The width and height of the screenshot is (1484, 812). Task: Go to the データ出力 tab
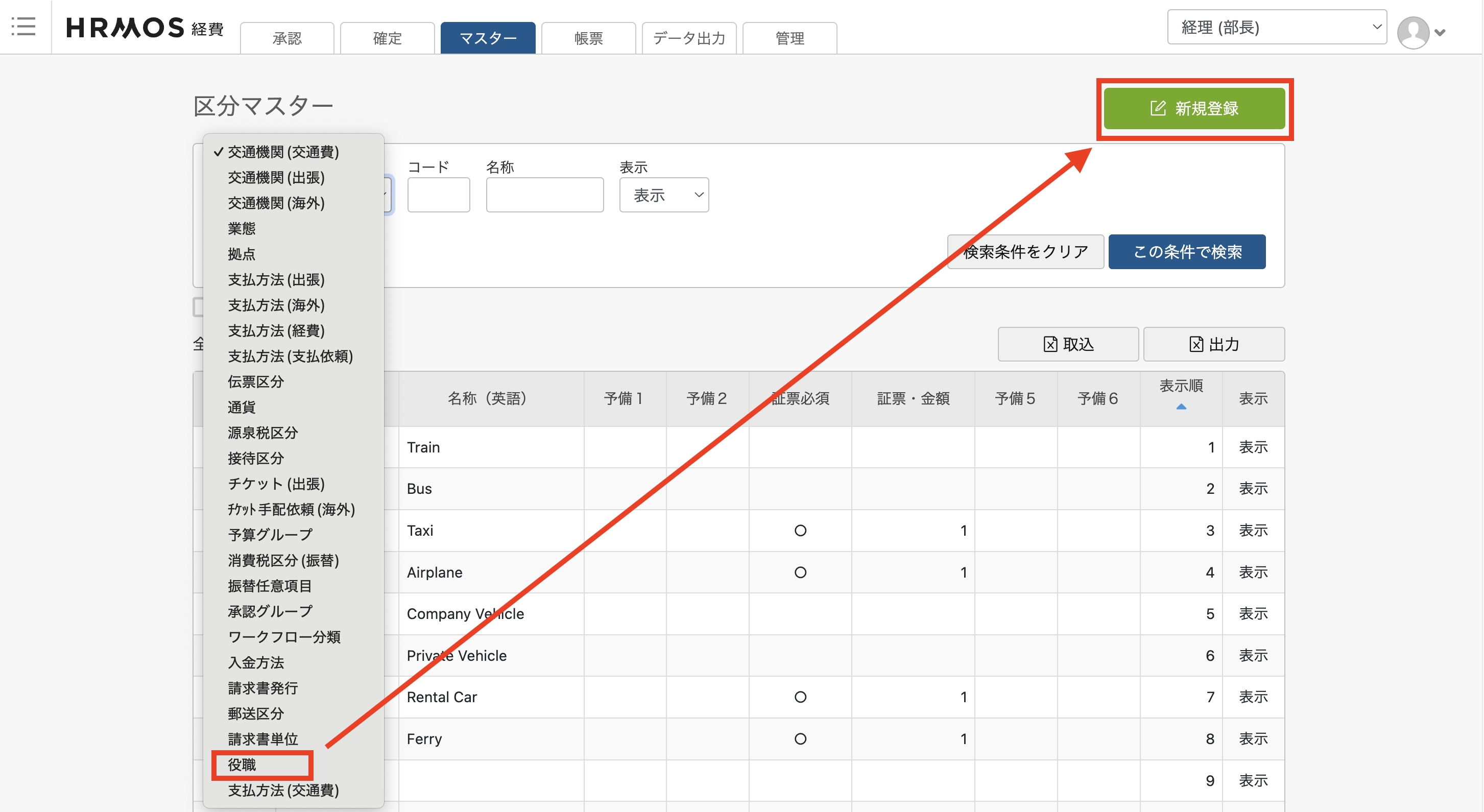point(689,38)
